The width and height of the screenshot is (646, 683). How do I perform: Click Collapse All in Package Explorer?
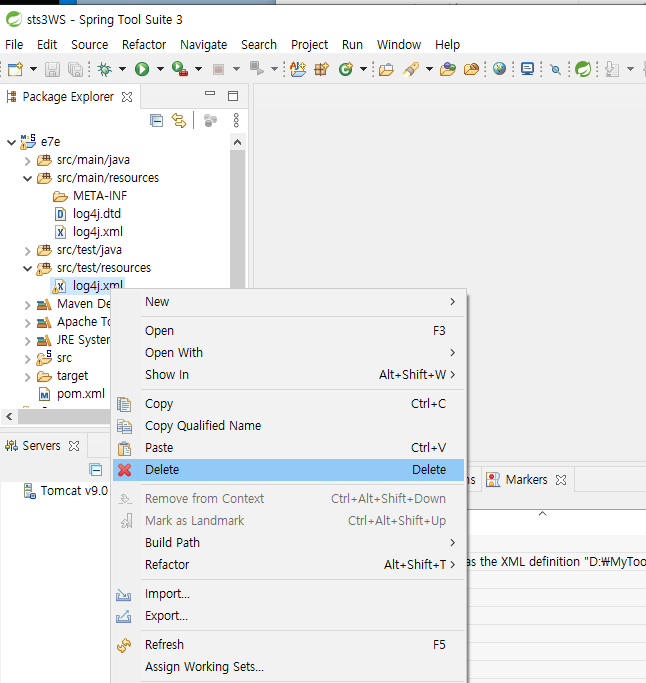point(156,120)
